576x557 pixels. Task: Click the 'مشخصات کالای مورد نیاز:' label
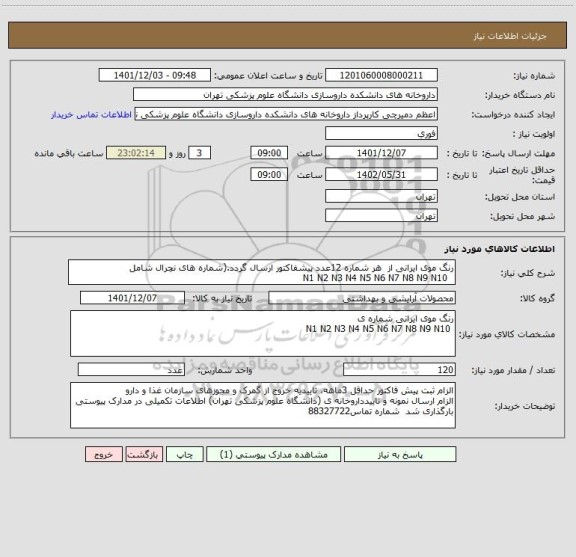(x=507, y=334)
